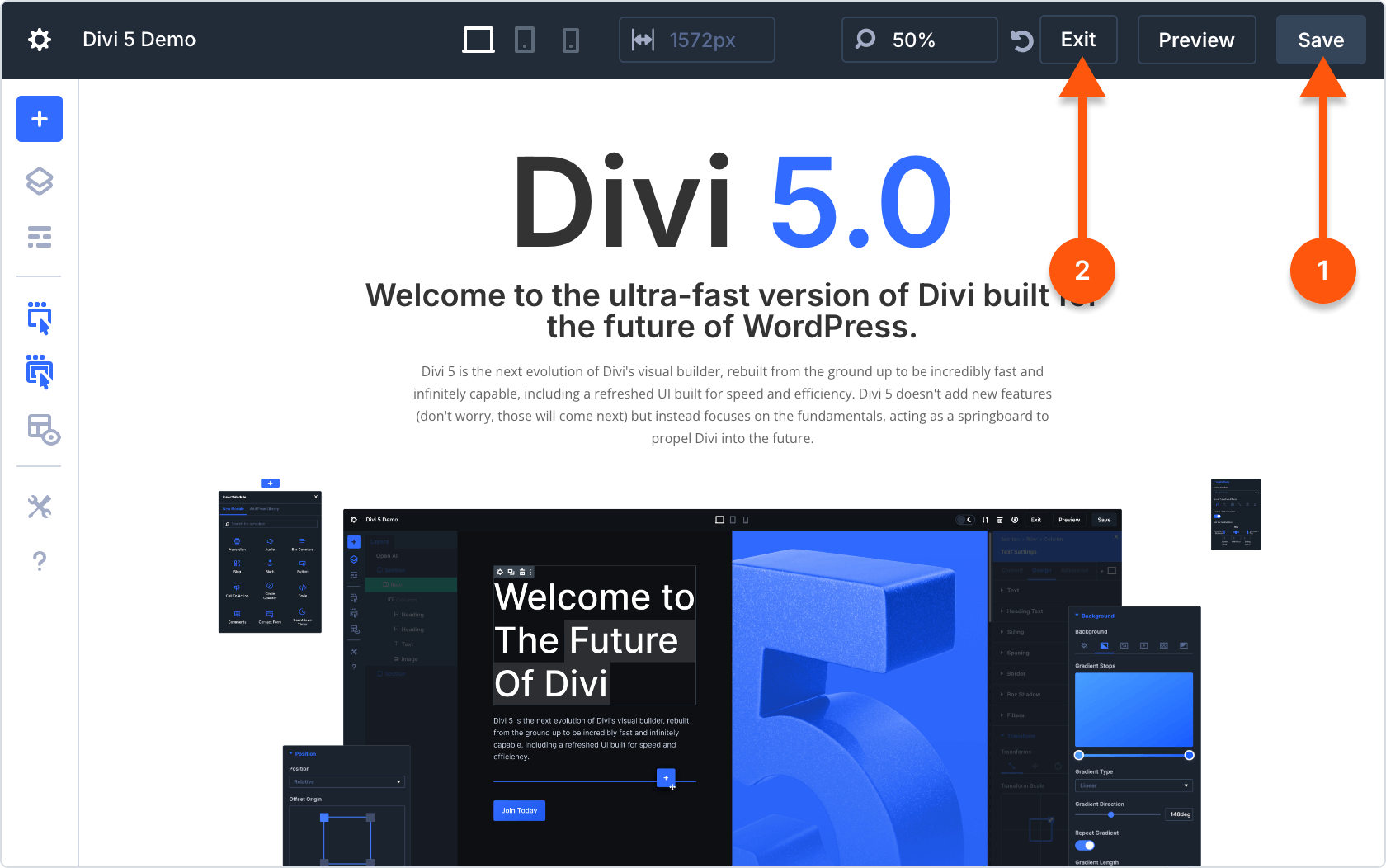Open the 50% zoom control

click(918, 40)
